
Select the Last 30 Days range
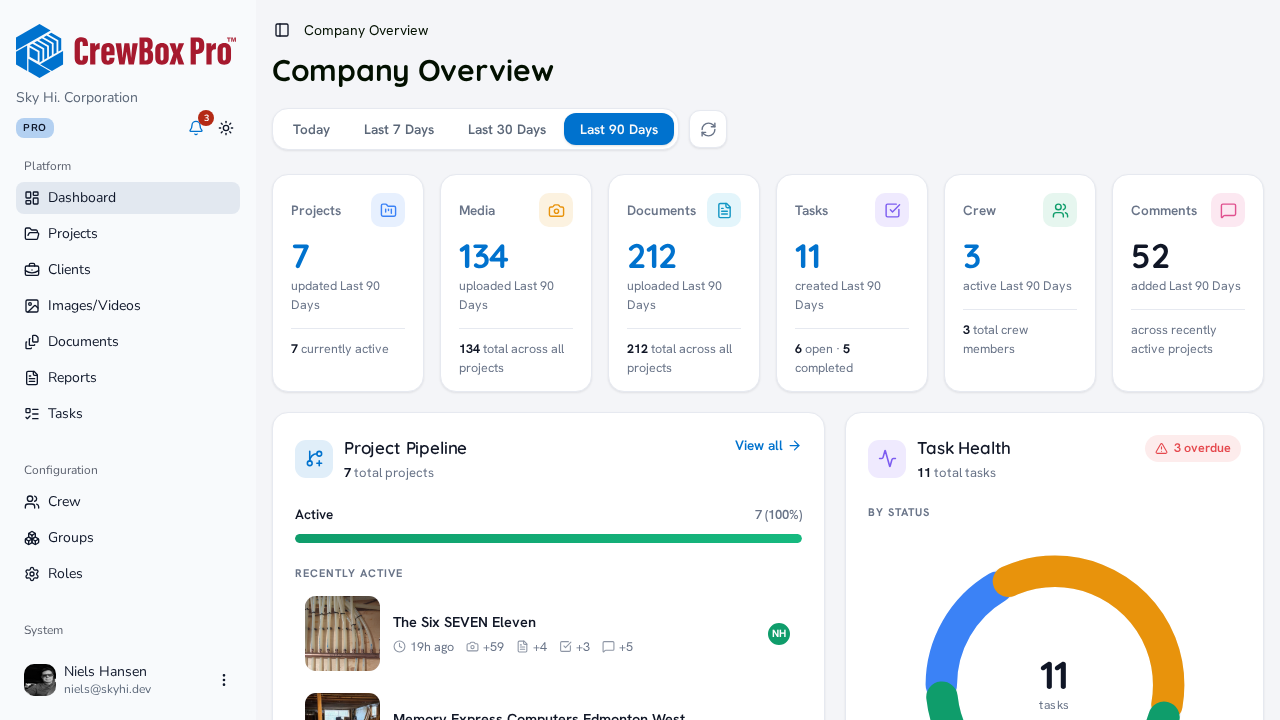point(507,129)
